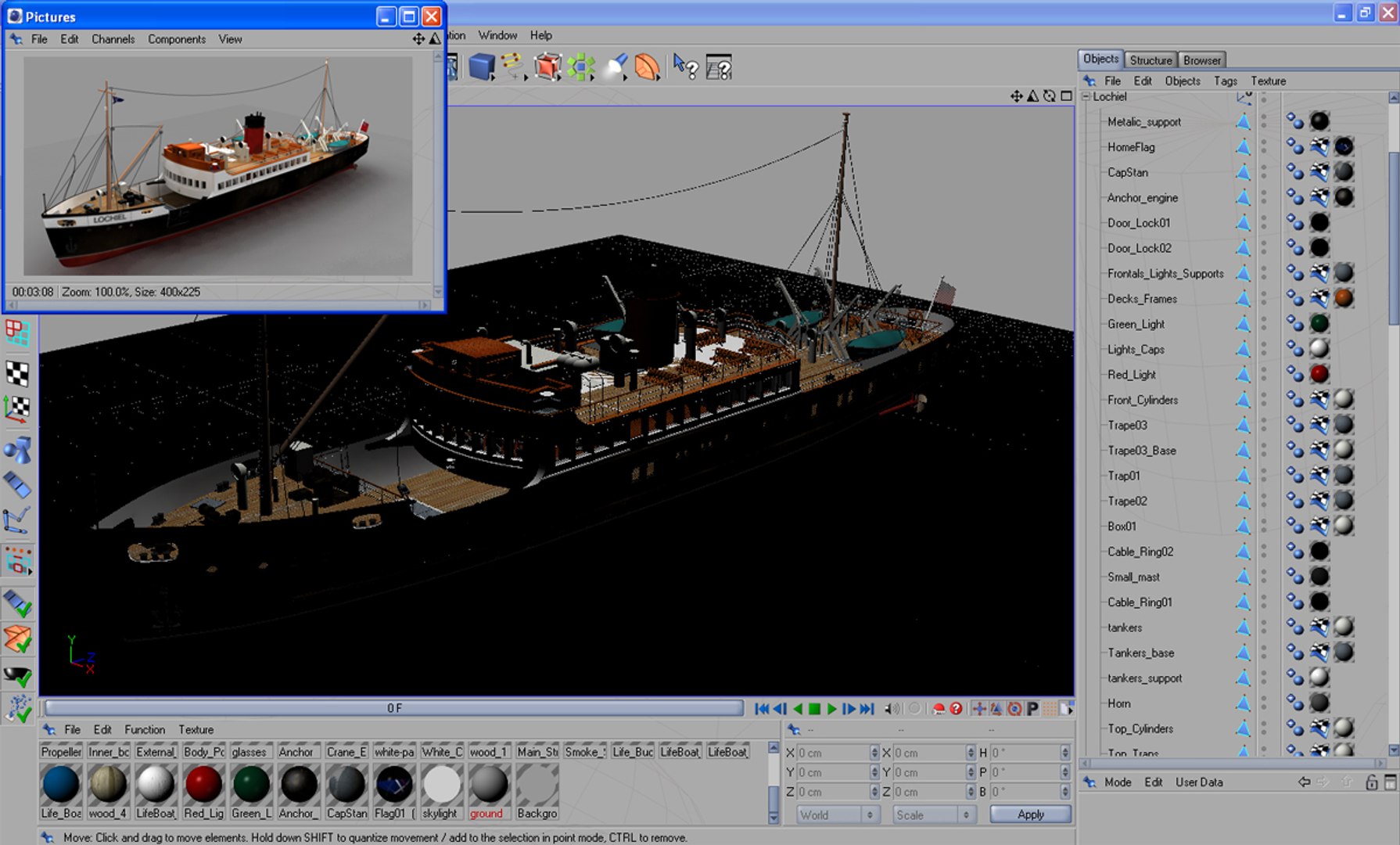This screenshot has width=1400, height=845.
Task: Play the animation forward
Action: click(832, 709)
